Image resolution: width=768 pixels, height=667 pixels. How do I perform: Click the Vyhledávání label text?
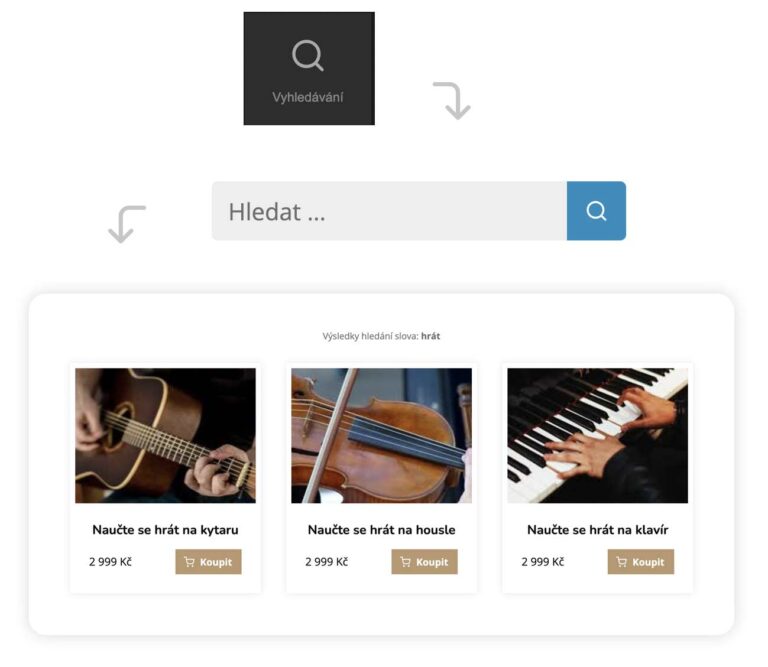(x=308, y=98)
